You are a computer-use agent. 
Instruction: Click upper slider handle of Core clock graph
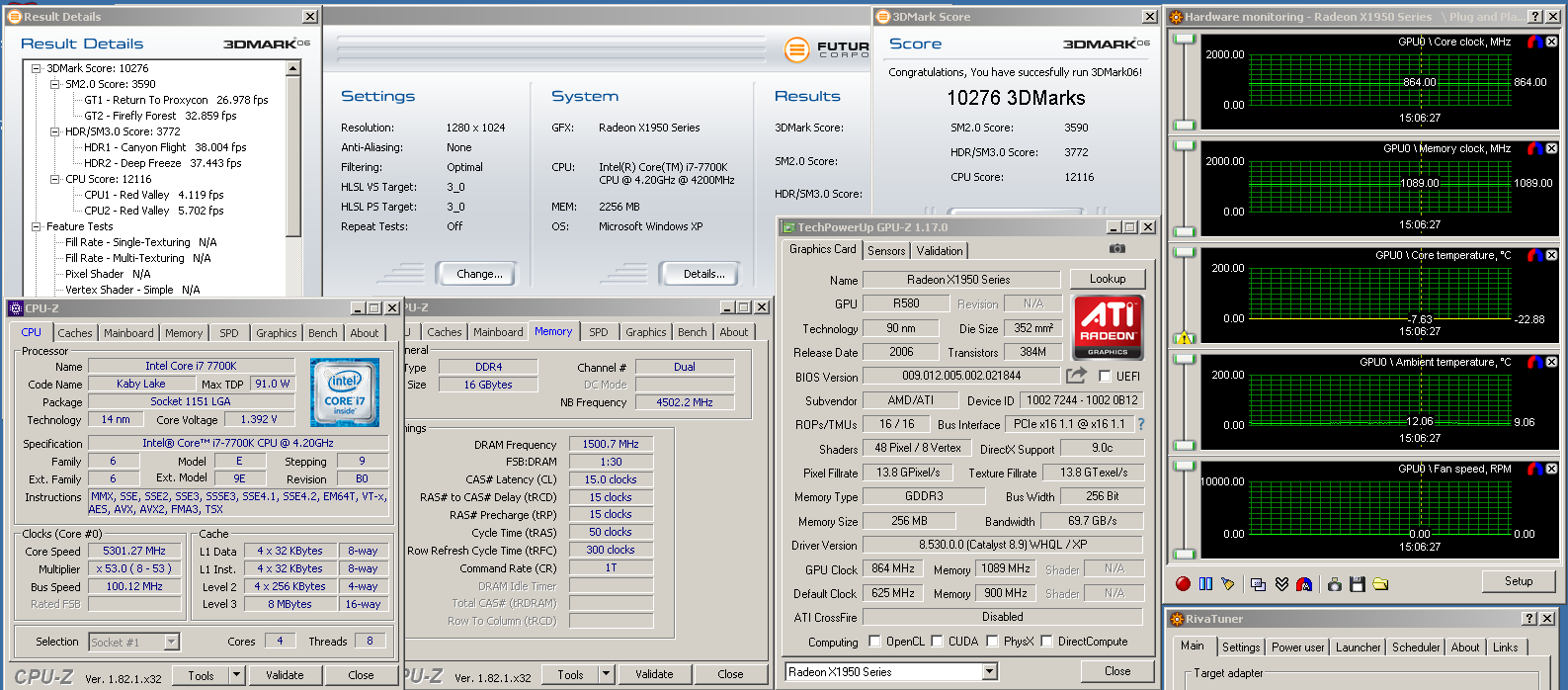(x=1184, y=39)
